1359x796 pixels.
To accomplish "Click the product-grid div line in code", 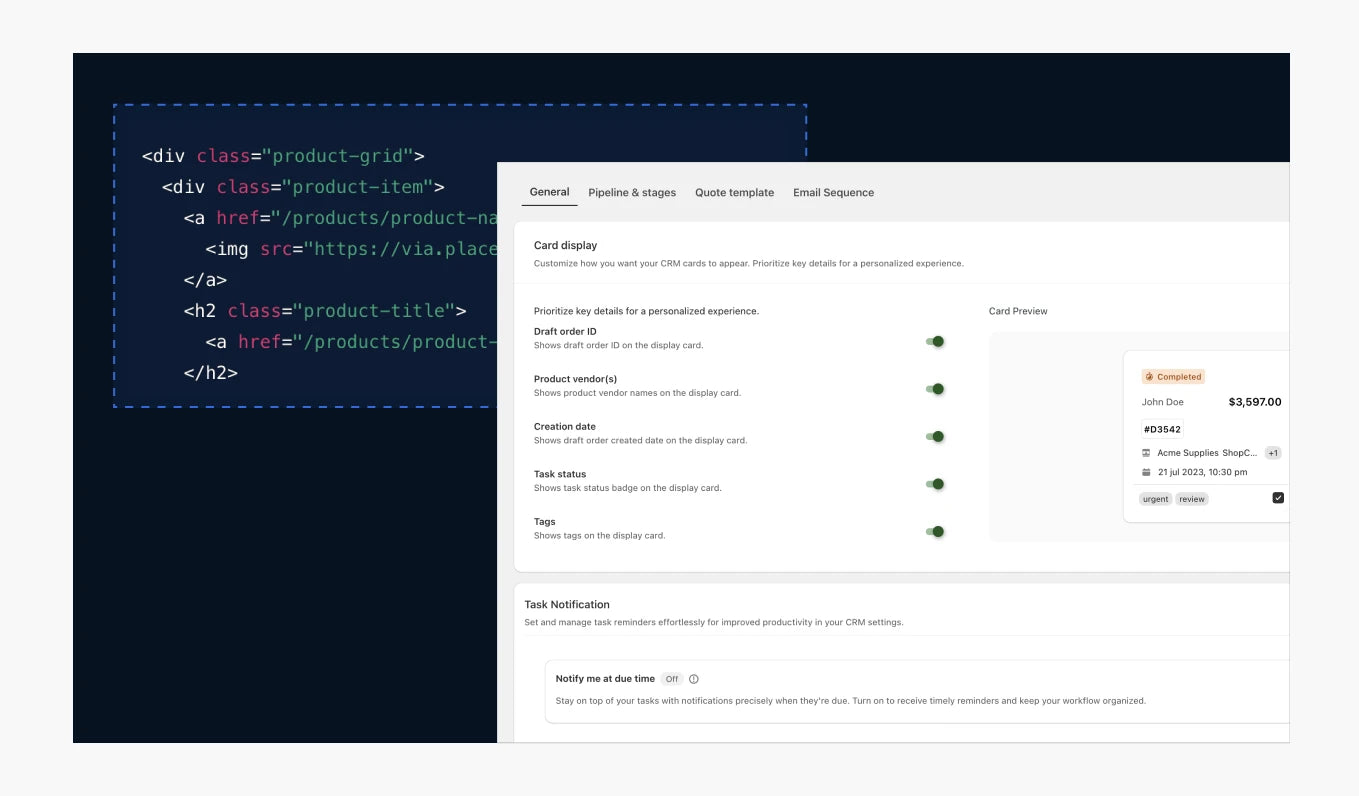I will (283, 156).
